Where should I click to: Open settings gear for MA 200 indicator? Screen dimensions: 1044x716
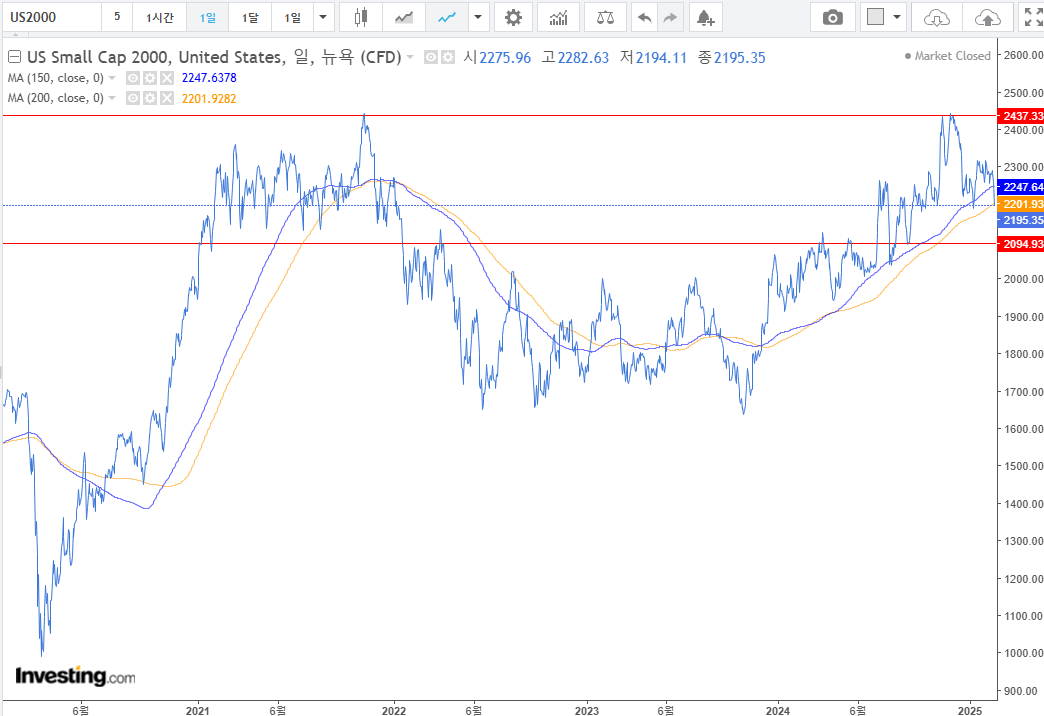pyautogui.click(x=150, y=98)
